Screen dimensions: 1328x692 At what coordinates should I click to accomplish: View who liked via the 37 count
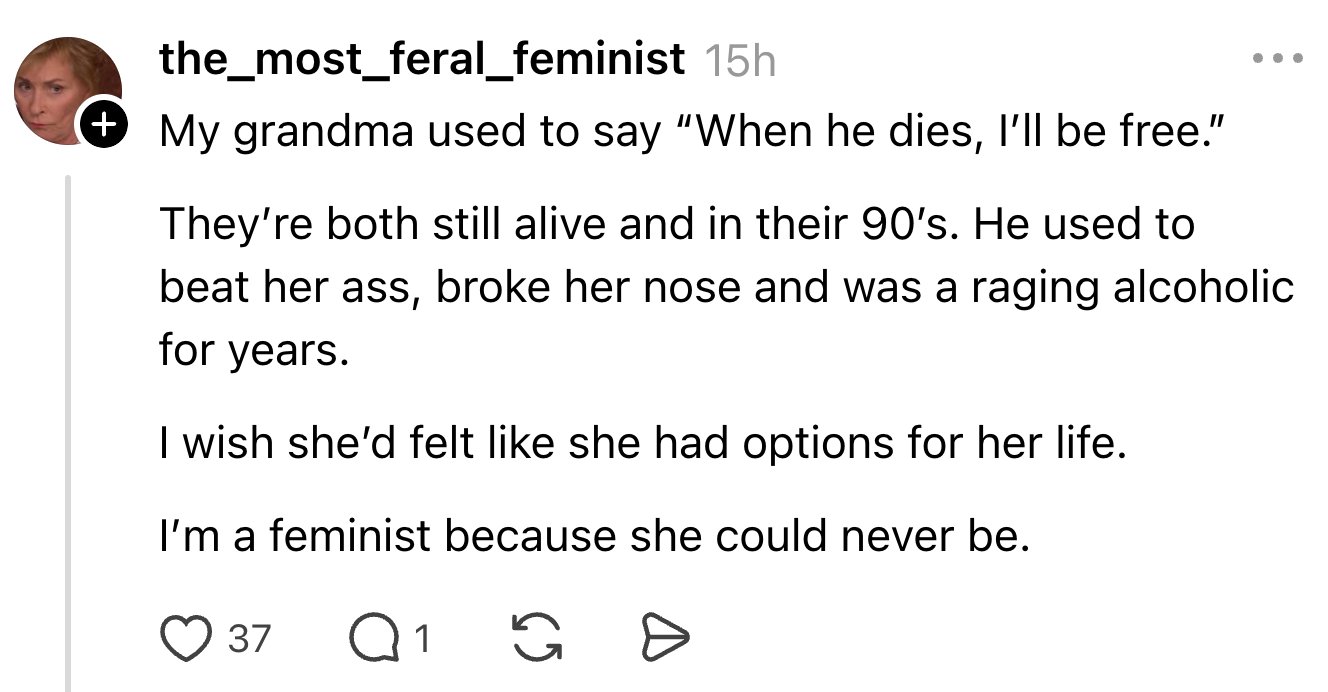click(x=250, y=638)
